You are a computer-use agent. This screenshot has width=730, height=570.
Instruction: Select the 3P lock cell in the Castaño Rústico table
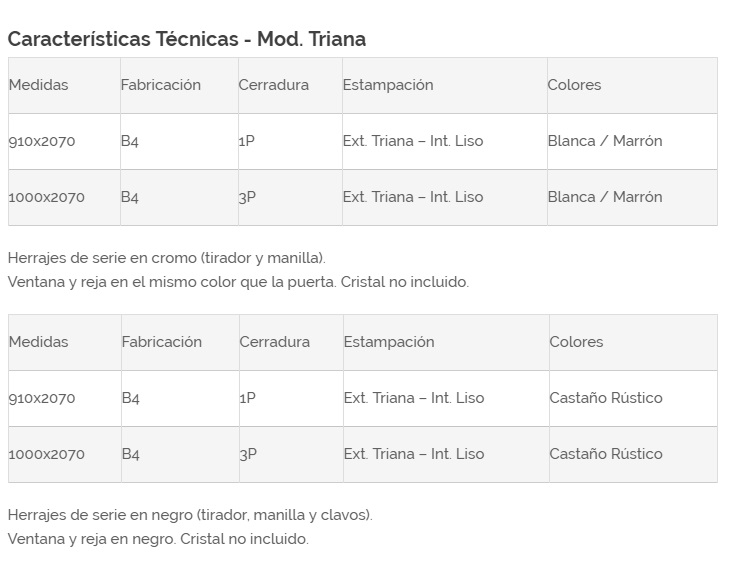[248, 454]
